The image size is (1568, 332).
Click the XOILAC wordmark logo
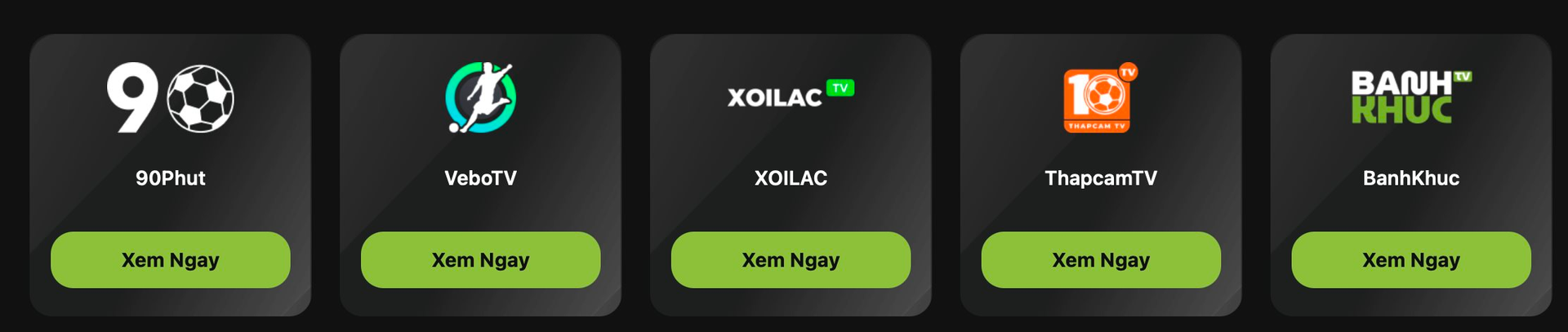(791, 95)
